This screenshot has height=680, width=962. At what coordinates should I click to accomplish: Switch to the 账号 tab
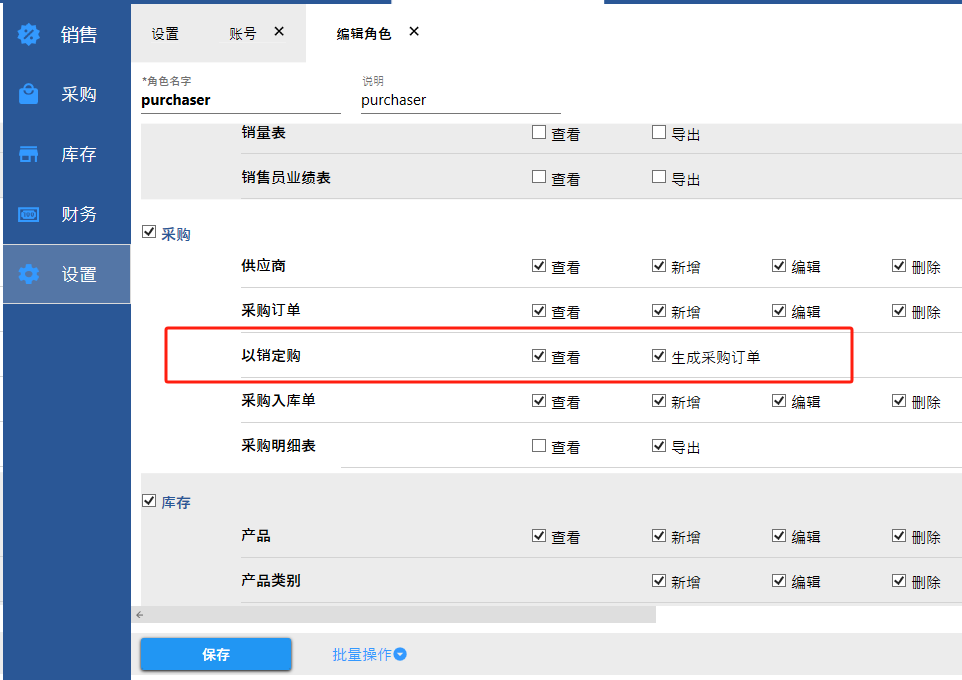[x=242, y=34]
